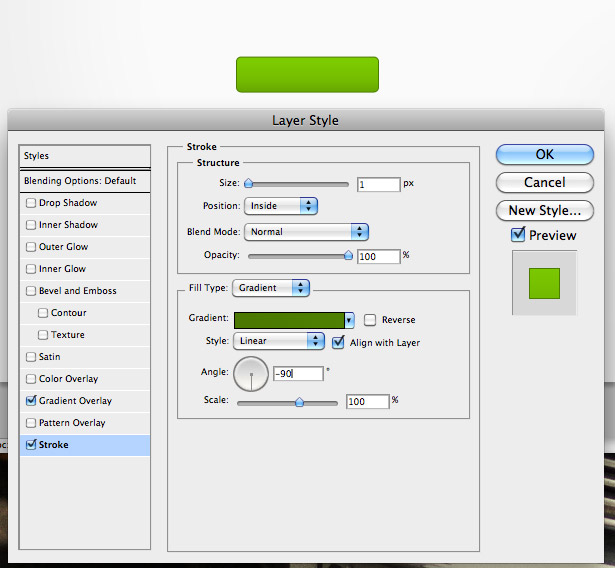The width and height of the screenshot is (615, 568).
Task: Select the Drop Shadow label
Action: pyautogui.click(x=68, y=203)
